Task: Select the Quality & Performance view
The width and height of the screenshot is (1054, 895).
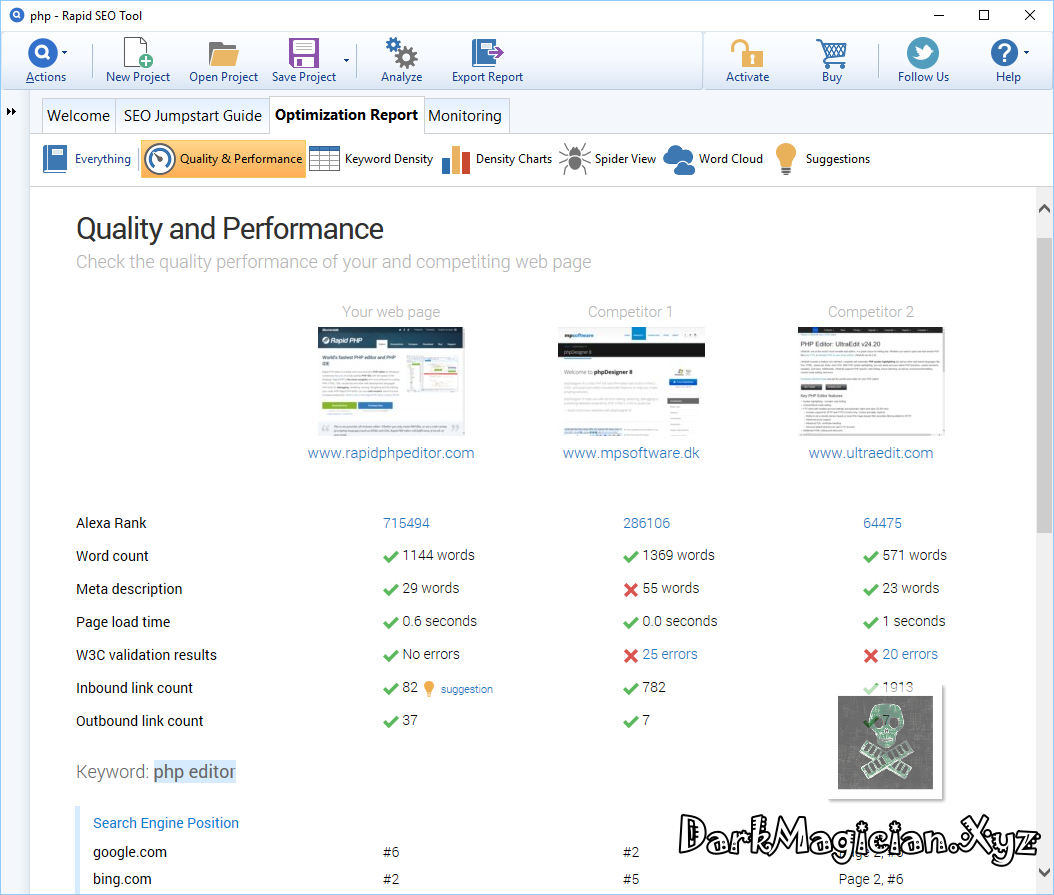Action: [x=223, y=159]
